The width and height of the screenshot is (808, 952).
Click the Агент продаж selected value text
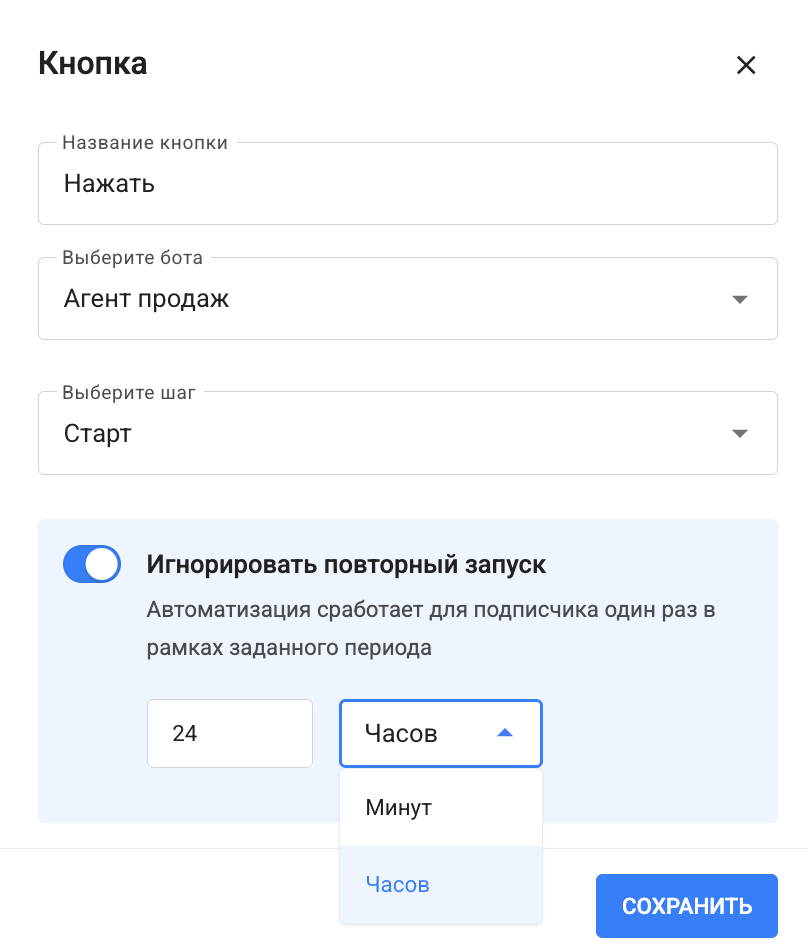click(146, 299)
